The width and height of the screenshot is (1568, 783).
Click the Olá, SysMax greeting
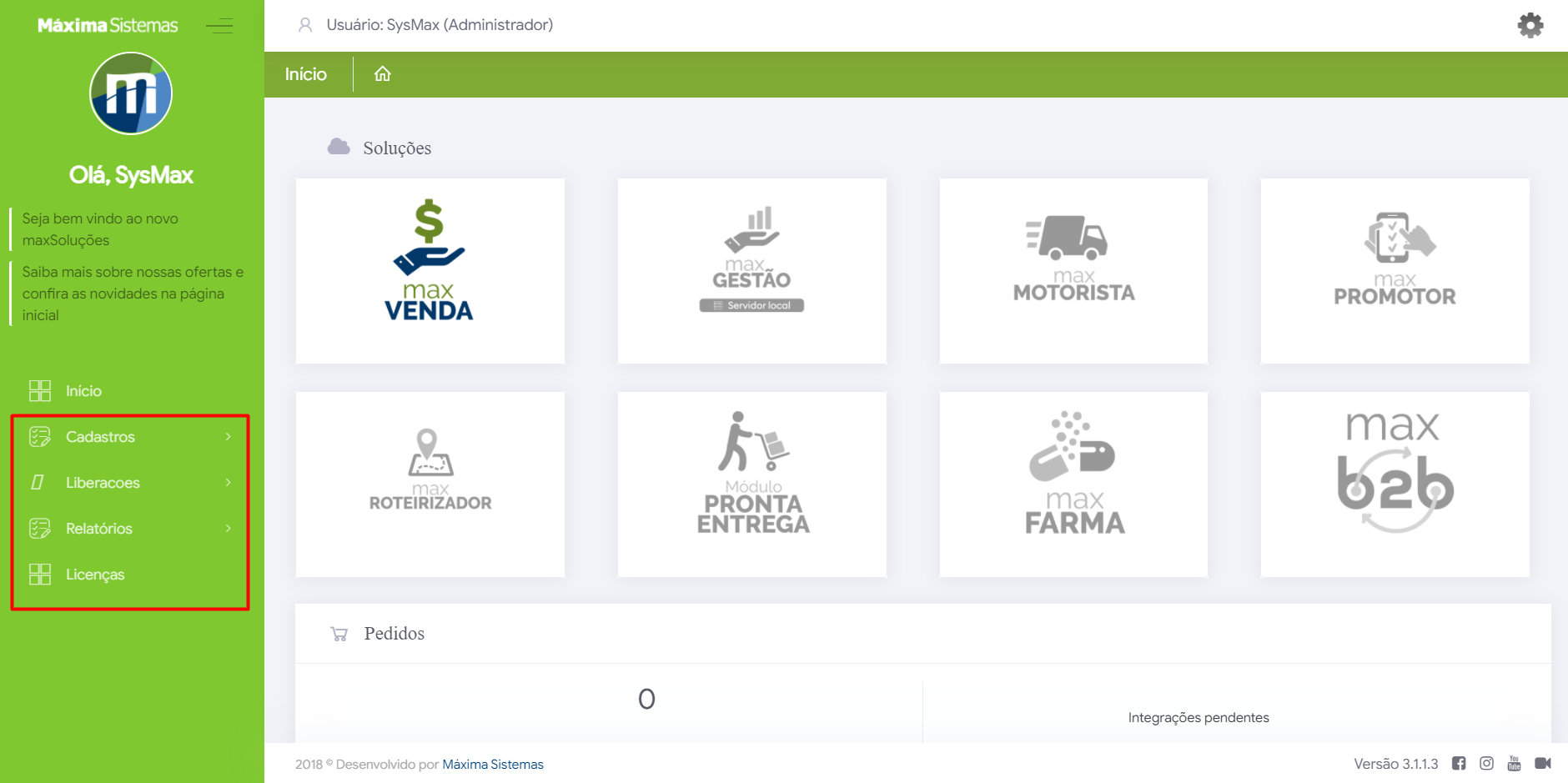(131, 175)
